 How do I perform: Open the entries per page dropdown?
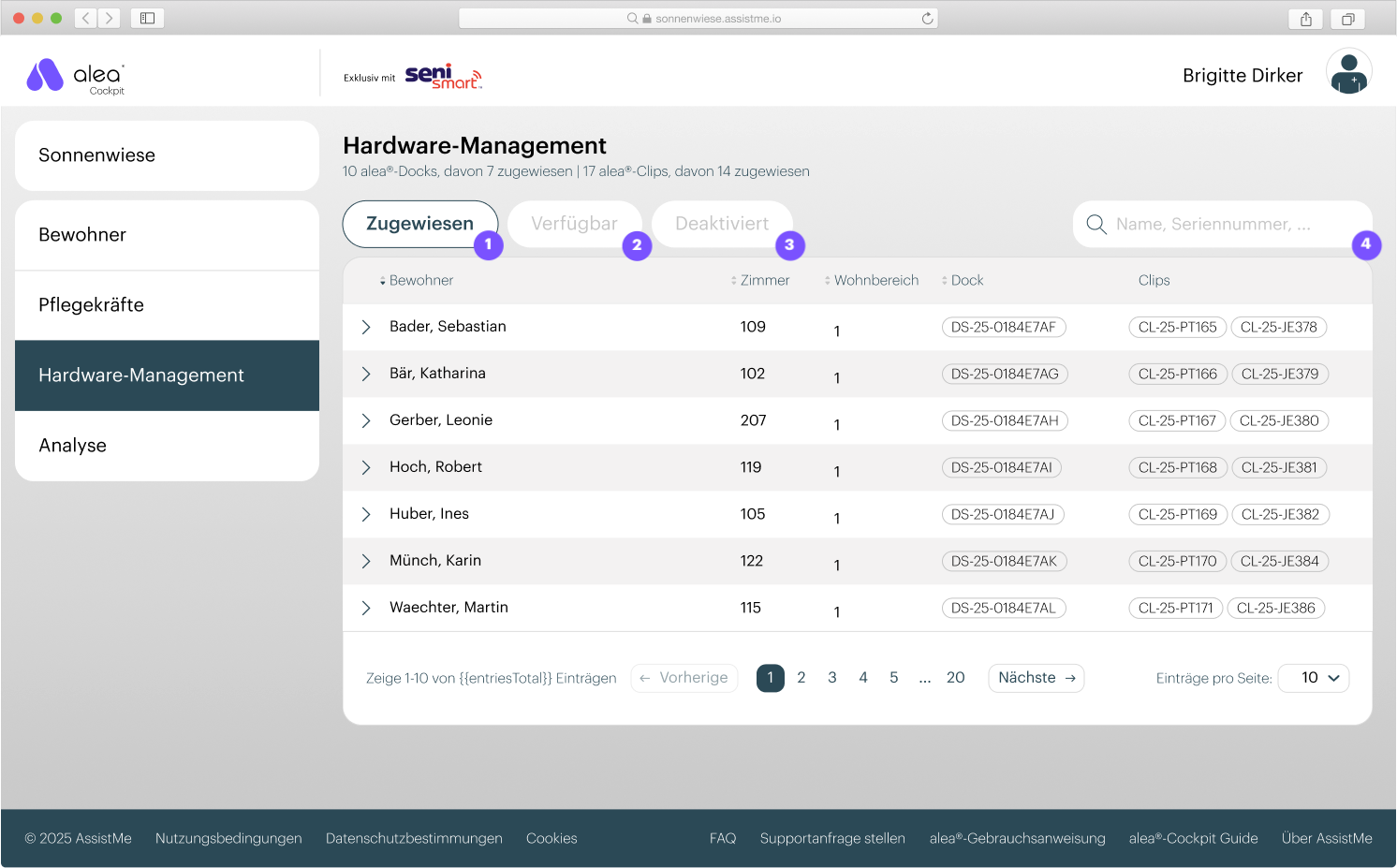coord(1313,678)
